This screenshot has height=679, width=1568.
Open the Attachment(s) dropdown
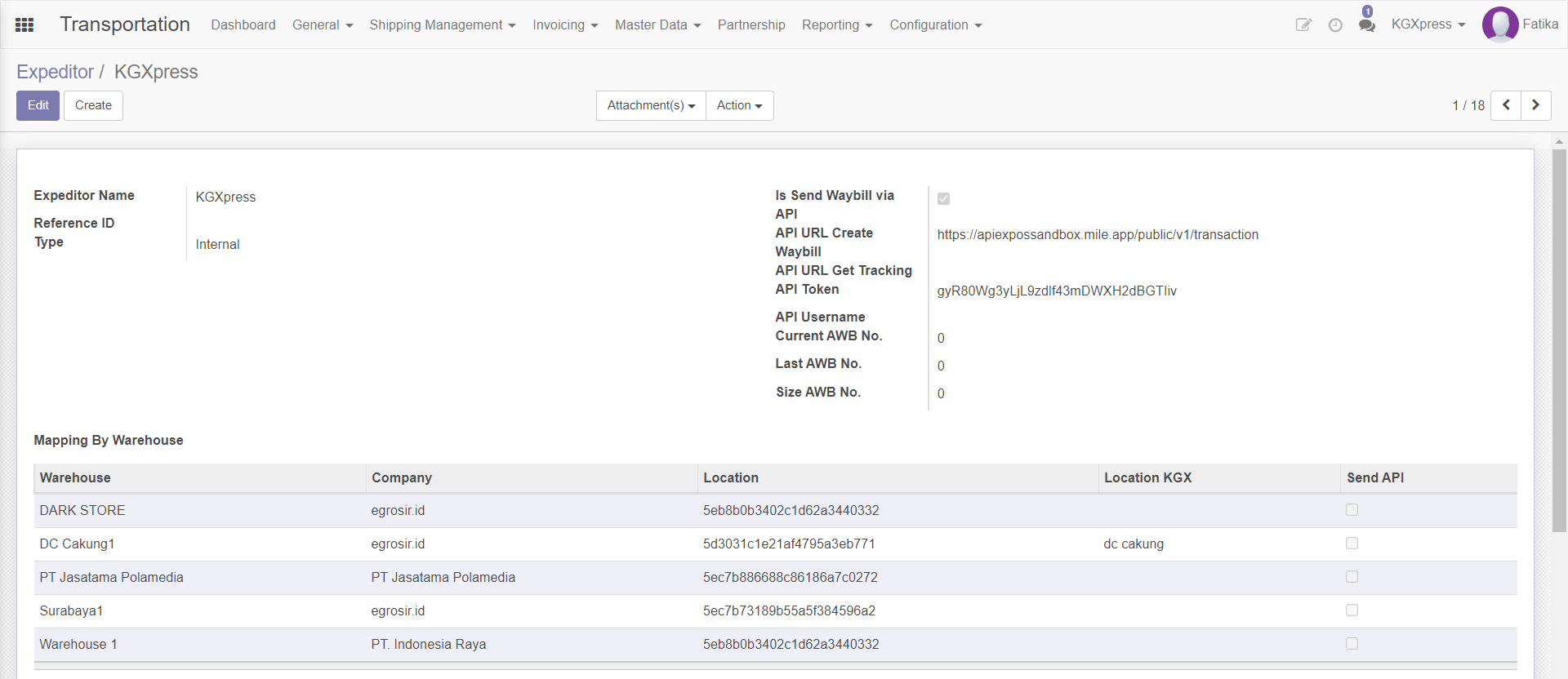tap(651, 105)
